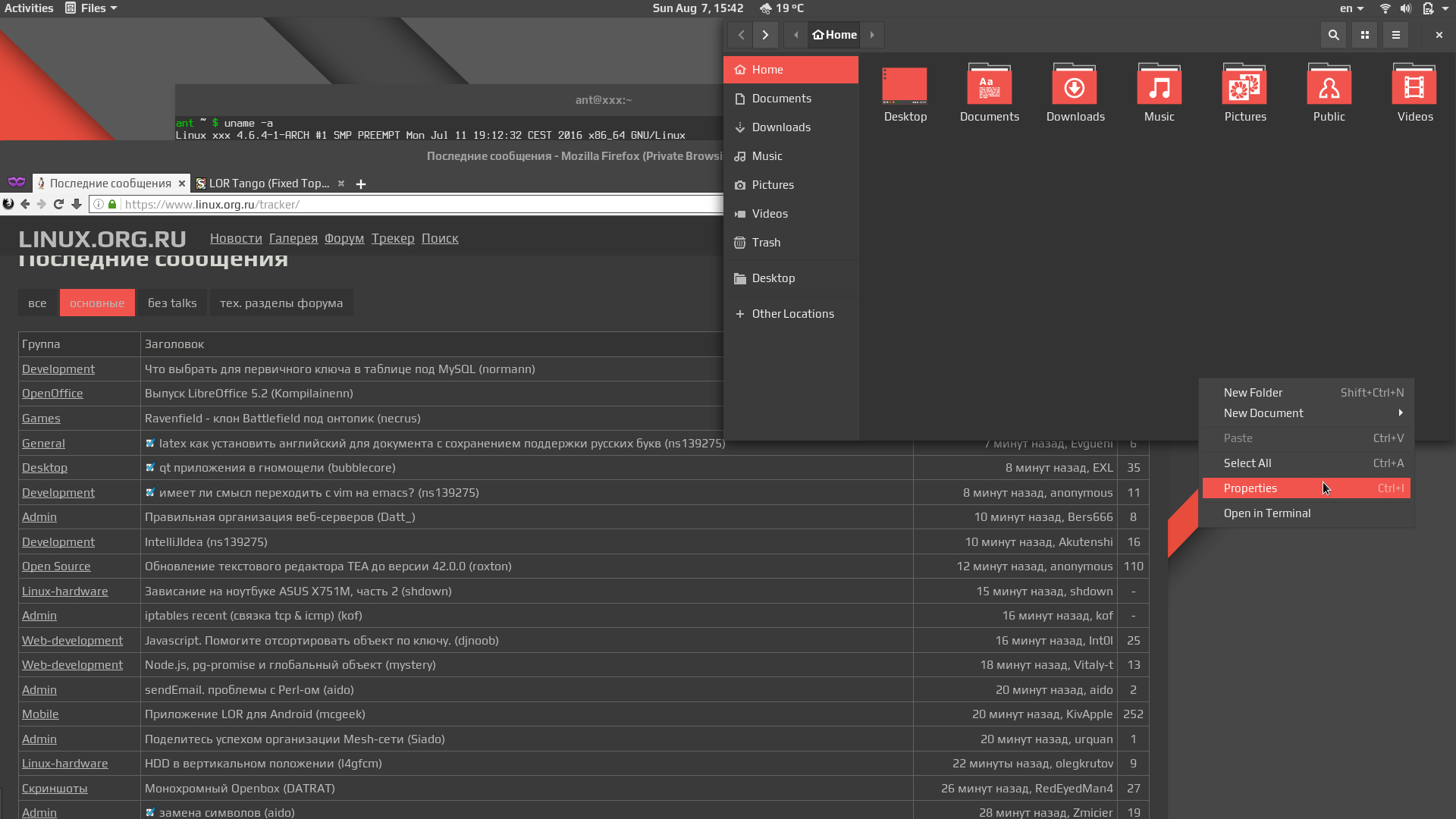Open Documents in Files sidebar
Screen dimensions: 1456x819
[791, 99]
